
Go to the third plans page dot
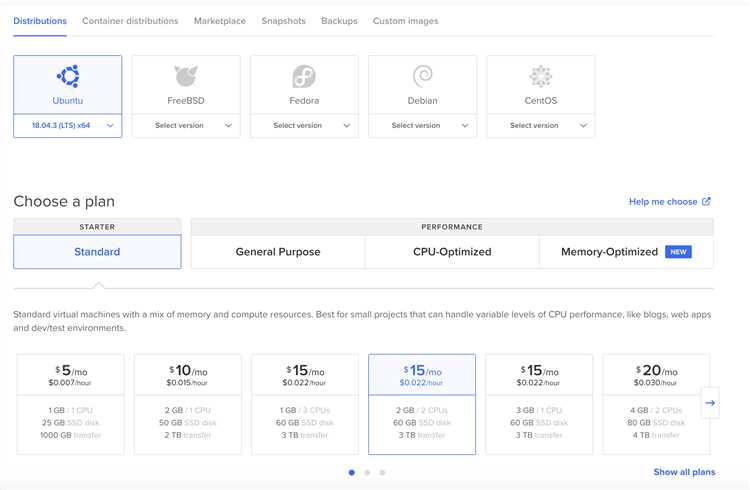[x=382, y=472]
